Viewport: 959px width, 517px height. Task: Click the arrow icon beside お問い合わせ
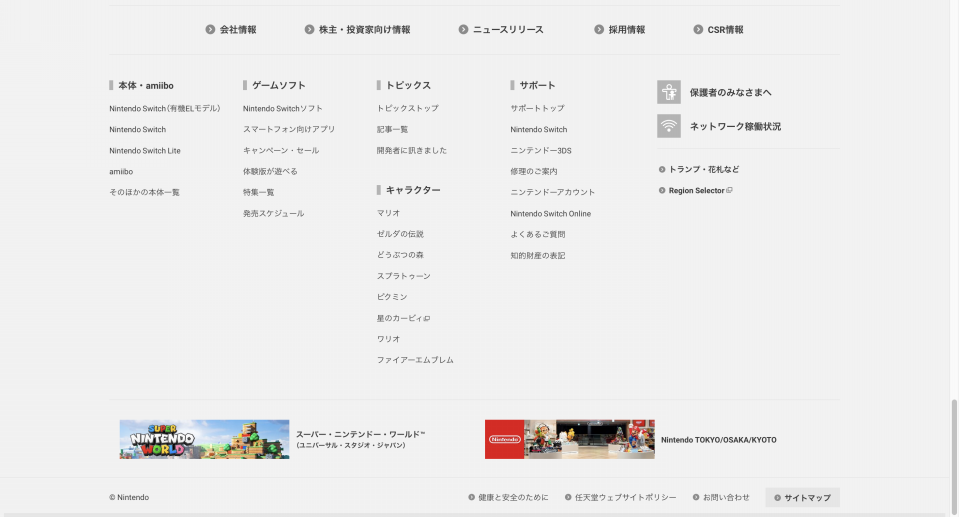[x=696, y=497]
